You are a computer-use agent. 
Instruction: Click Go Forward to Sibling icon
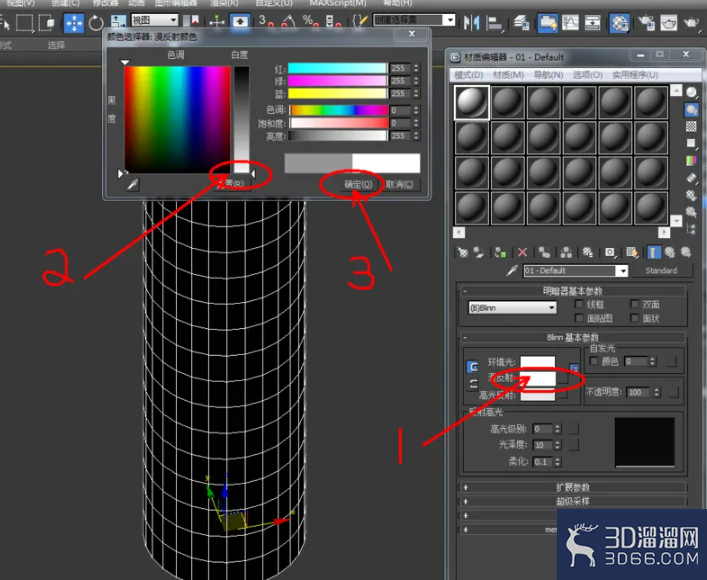coord(686,252)
